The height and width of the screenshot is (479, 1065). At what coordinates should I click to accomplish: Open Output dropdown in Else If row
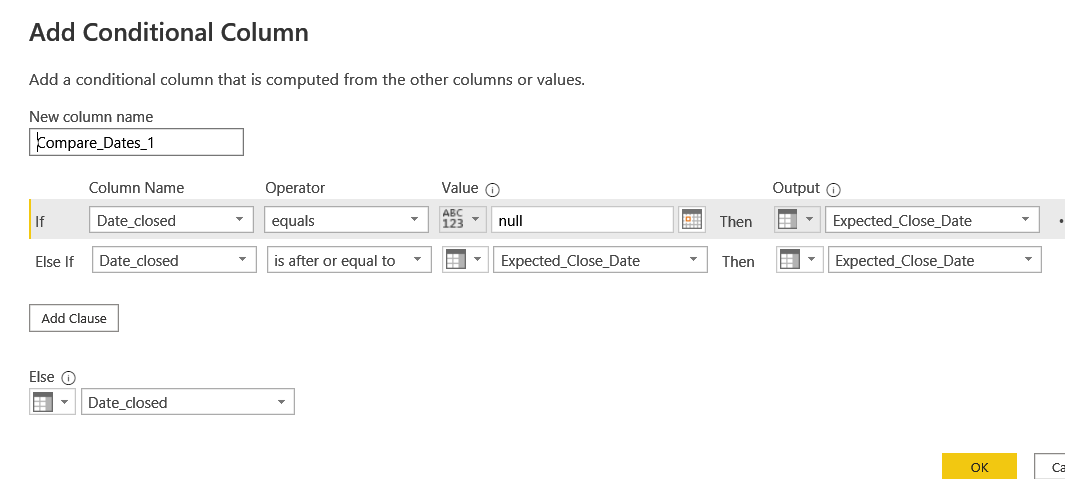click(x=935, y=260)
